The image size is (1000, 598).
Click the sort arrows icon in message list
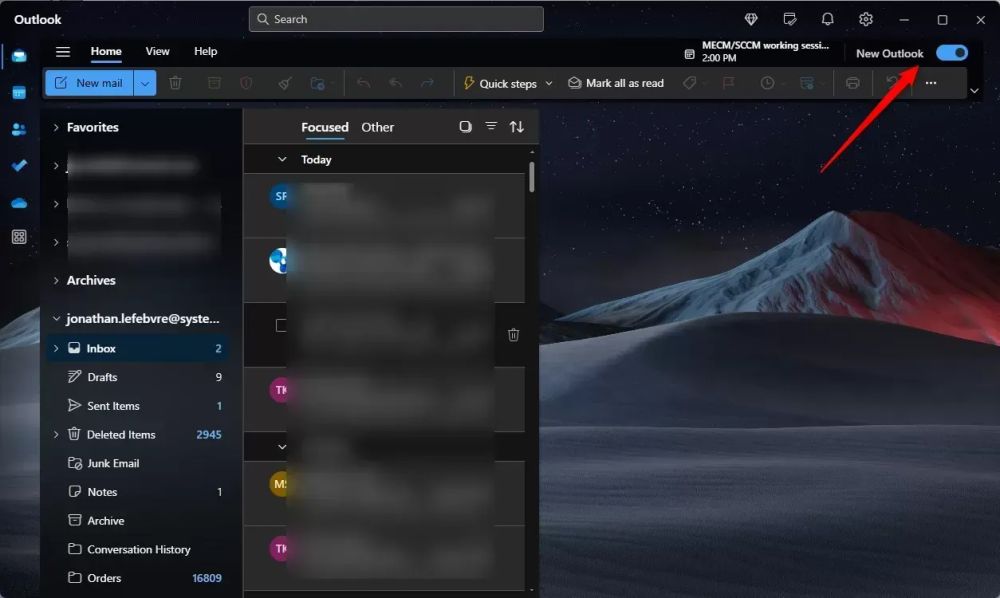pyautogui.click(x=517, y=127)
